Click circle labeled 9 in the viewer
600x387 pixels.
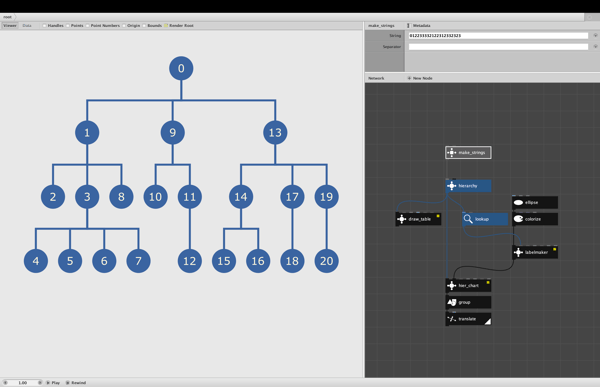click(x=173, y=132)
